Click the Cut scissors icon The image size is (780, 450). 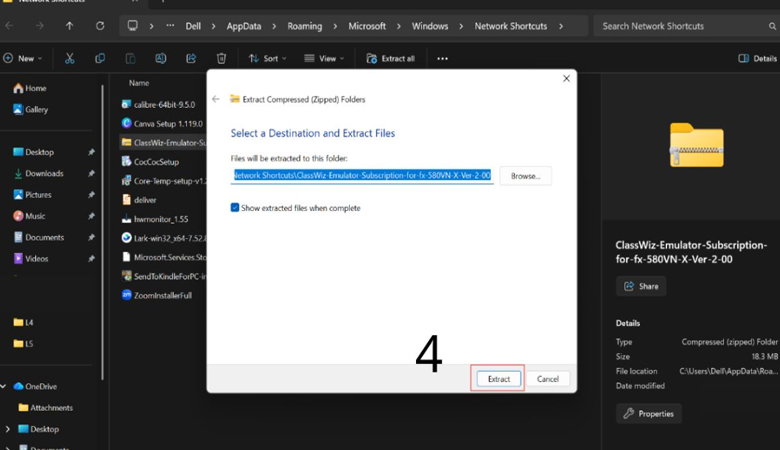click(x=70, y=59)
